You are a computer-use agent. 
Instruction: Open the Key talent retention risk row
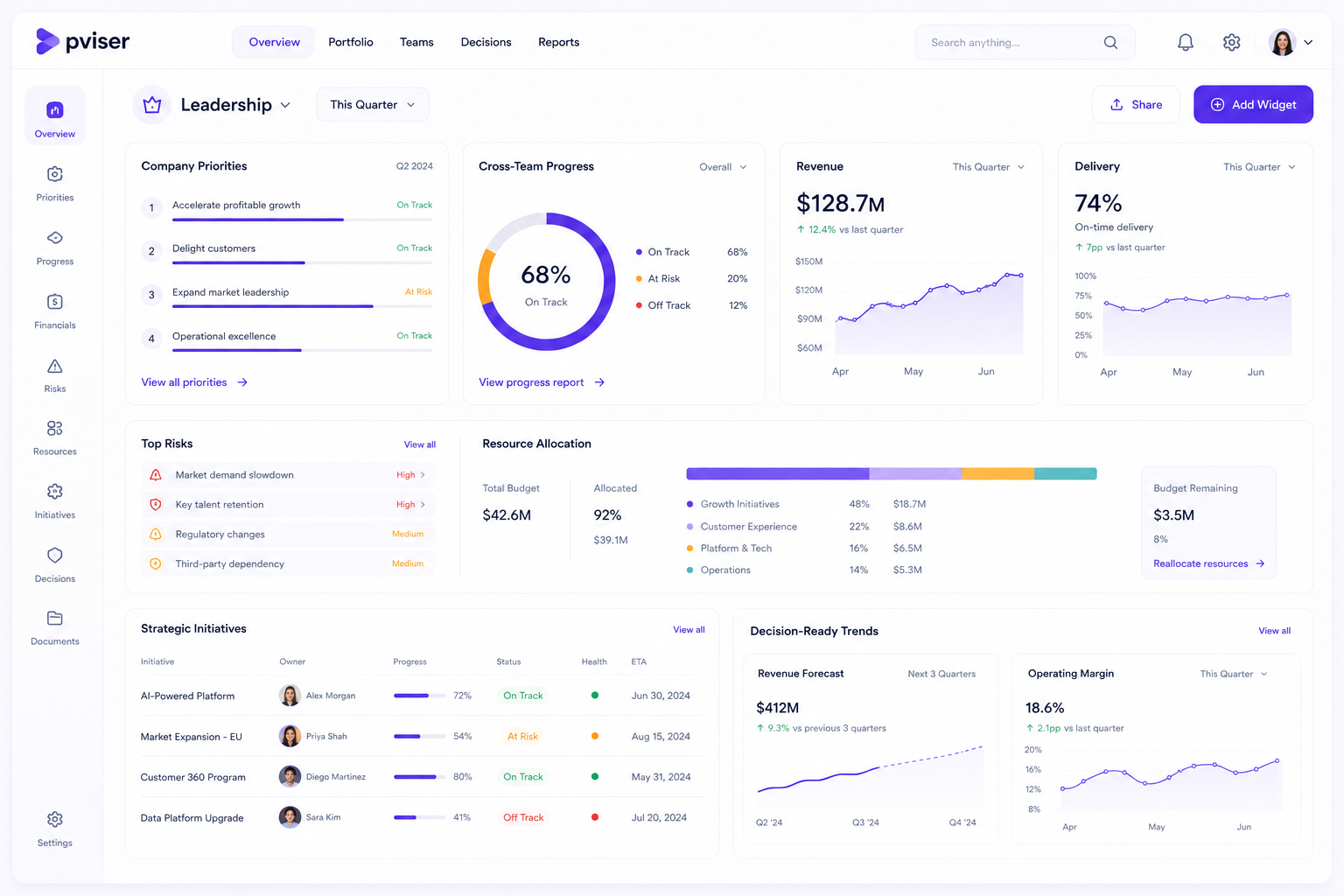(x=289, y=505)
